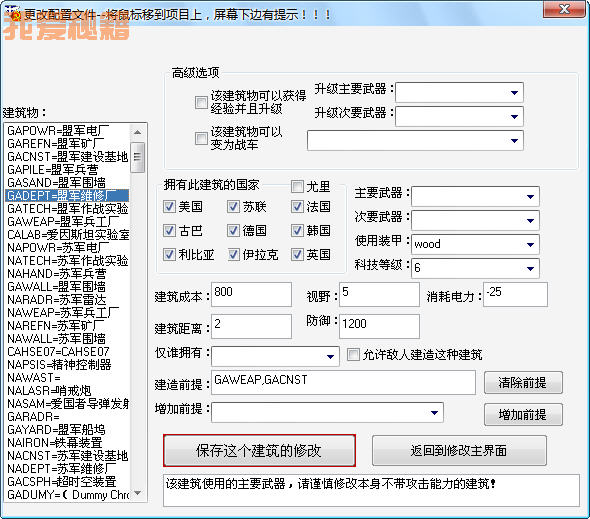Check the 尤里 country checkbox
Viewport: 590px width, 519px height.
(x=297, y=186)
